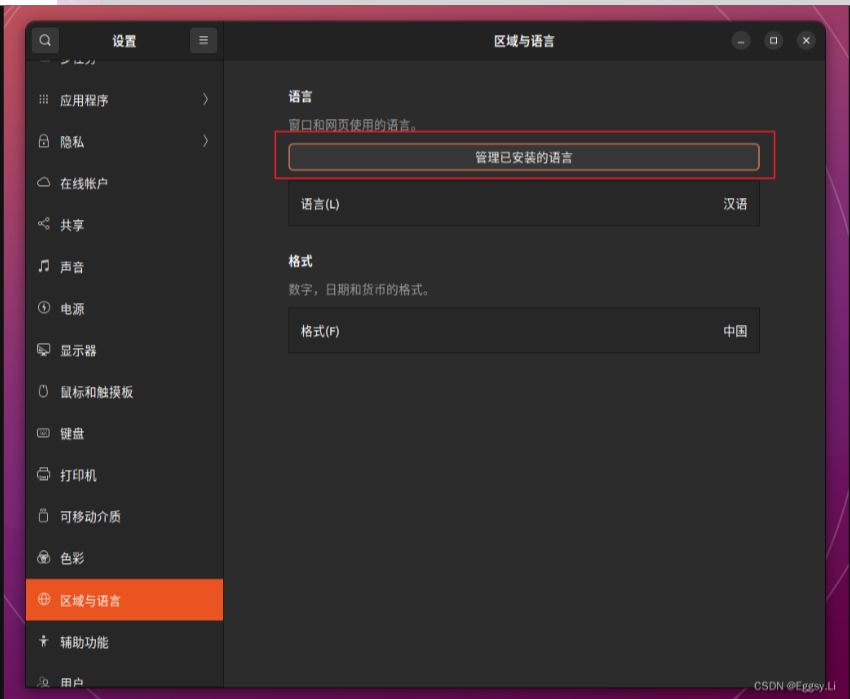Open the 打印机 settings panel

(78, 476)
